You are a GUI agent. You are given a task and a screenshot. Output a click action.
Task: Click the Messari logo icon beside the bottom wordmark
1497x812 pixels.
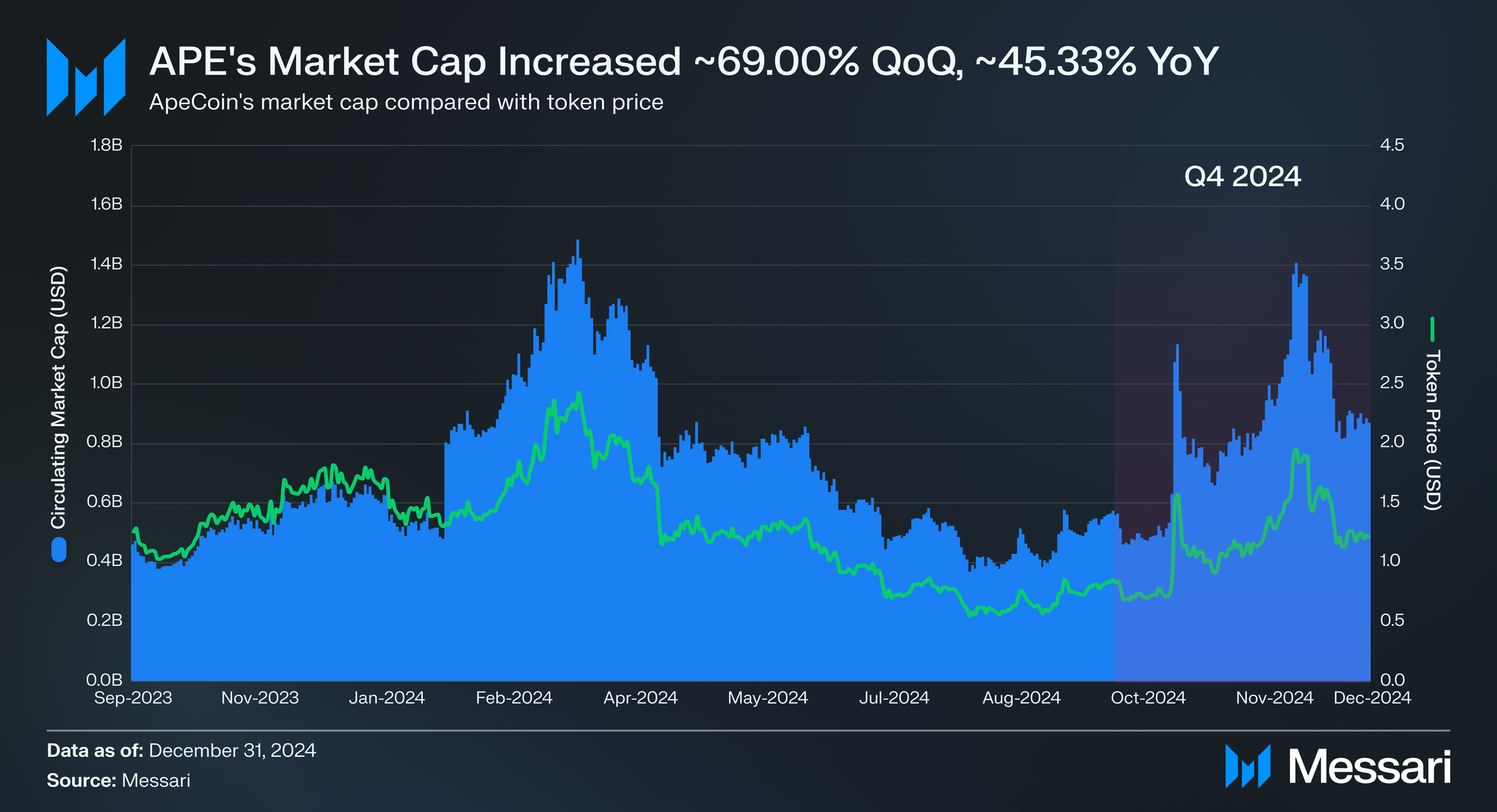click(1247, 767)
